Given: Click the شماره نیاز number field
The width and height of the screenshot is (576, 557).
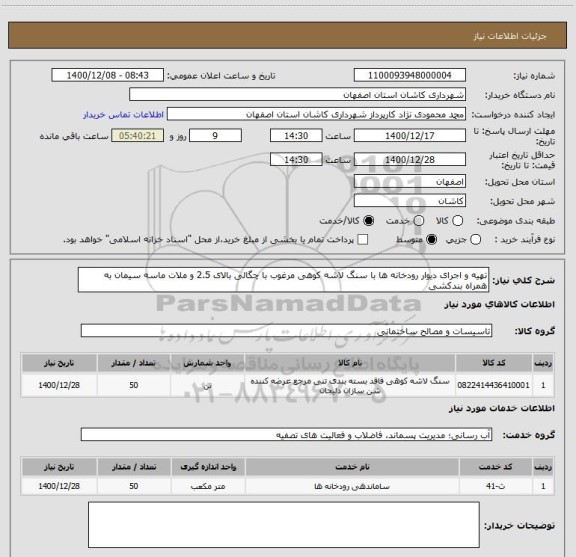Looking at the screenshot, I should point(410,75).
